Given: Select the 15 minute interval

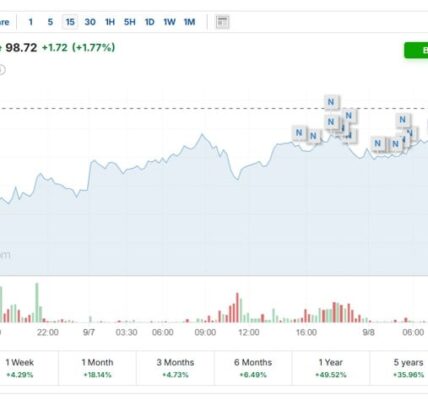Looking at the screenshot, I should coord(70,22).
